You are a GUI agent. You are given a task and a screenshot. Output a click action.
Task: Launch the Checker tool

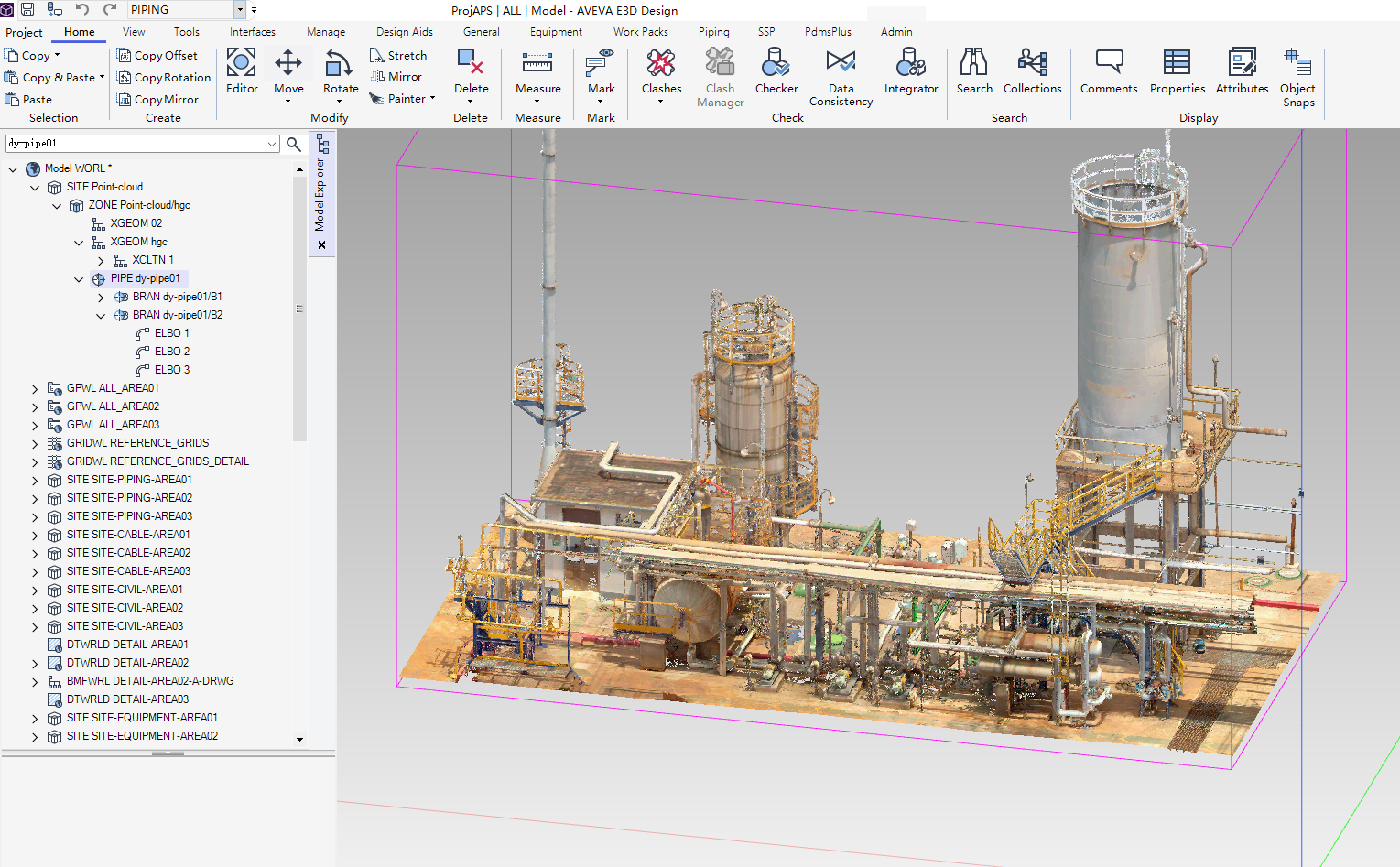coord(776,71)
